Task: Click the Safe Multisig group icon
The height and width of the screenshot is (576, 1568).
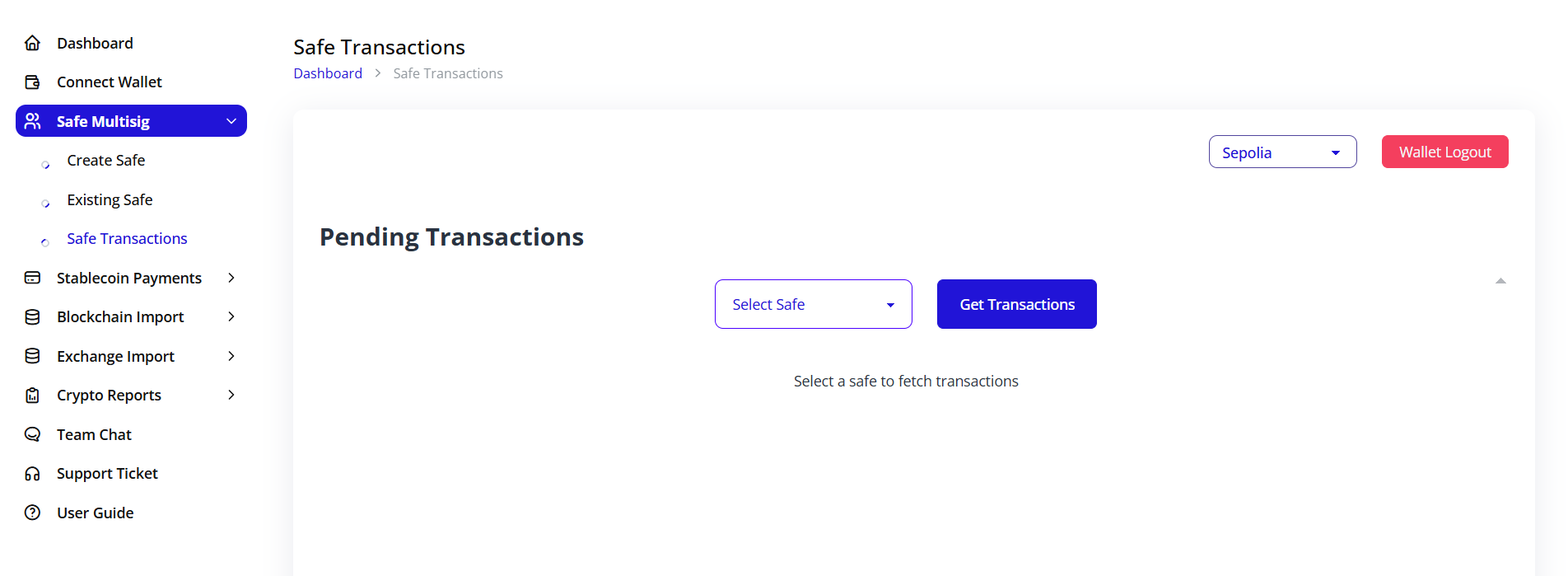Action: (x=33, y=120)
